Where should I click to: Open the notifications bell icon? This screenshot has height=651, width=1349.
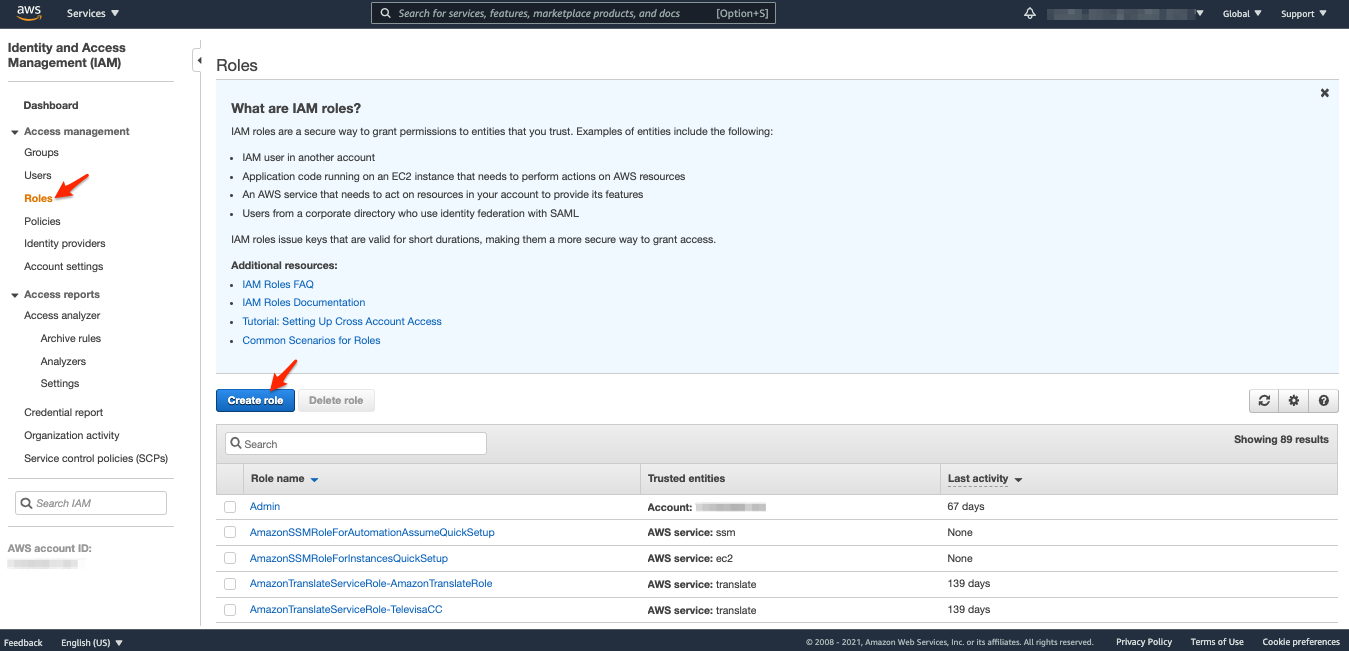click(x=1030, y=14)
